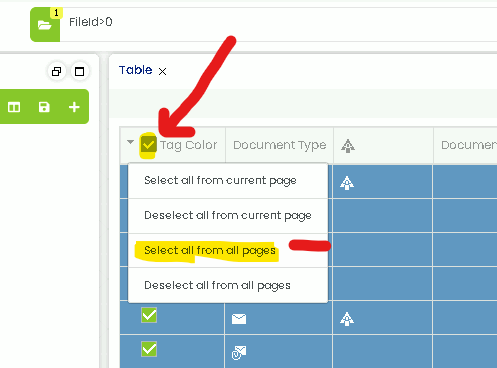Uncheck the checkbox in the envelope email row
Image resolution: width=497 pixels, height=368 pixels.
[x=149, y=315]
